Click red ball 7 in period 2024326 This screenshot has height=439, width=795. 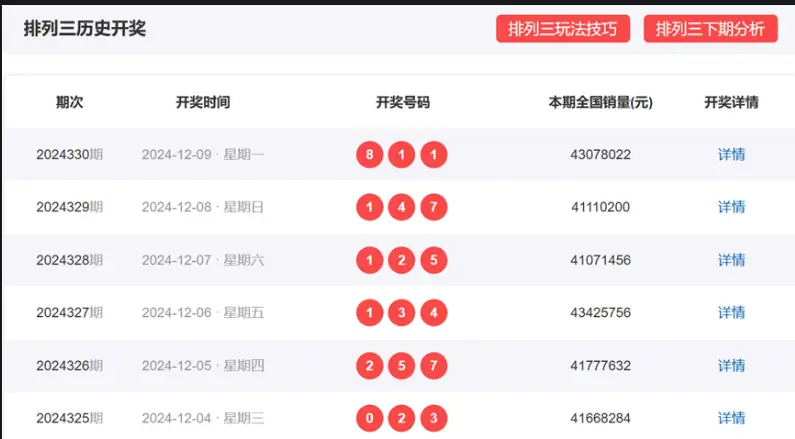[x=434, y=366]
